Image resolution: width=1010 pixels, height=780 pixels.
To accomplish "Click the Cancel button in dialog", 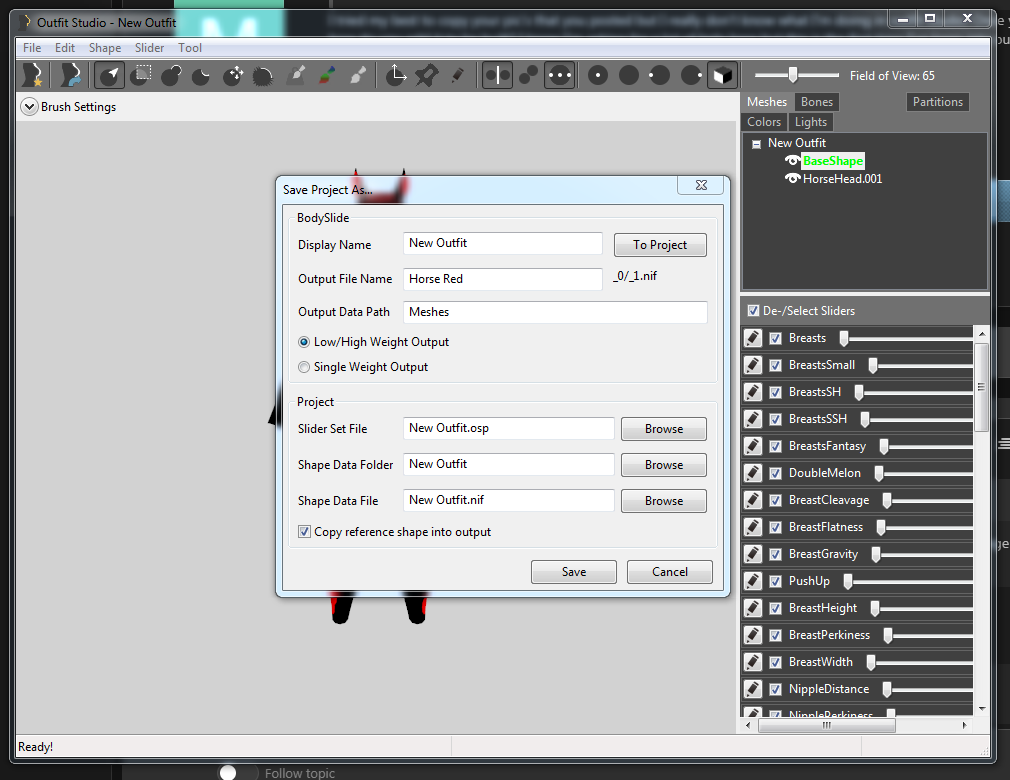I will click(x=669, y=572).
